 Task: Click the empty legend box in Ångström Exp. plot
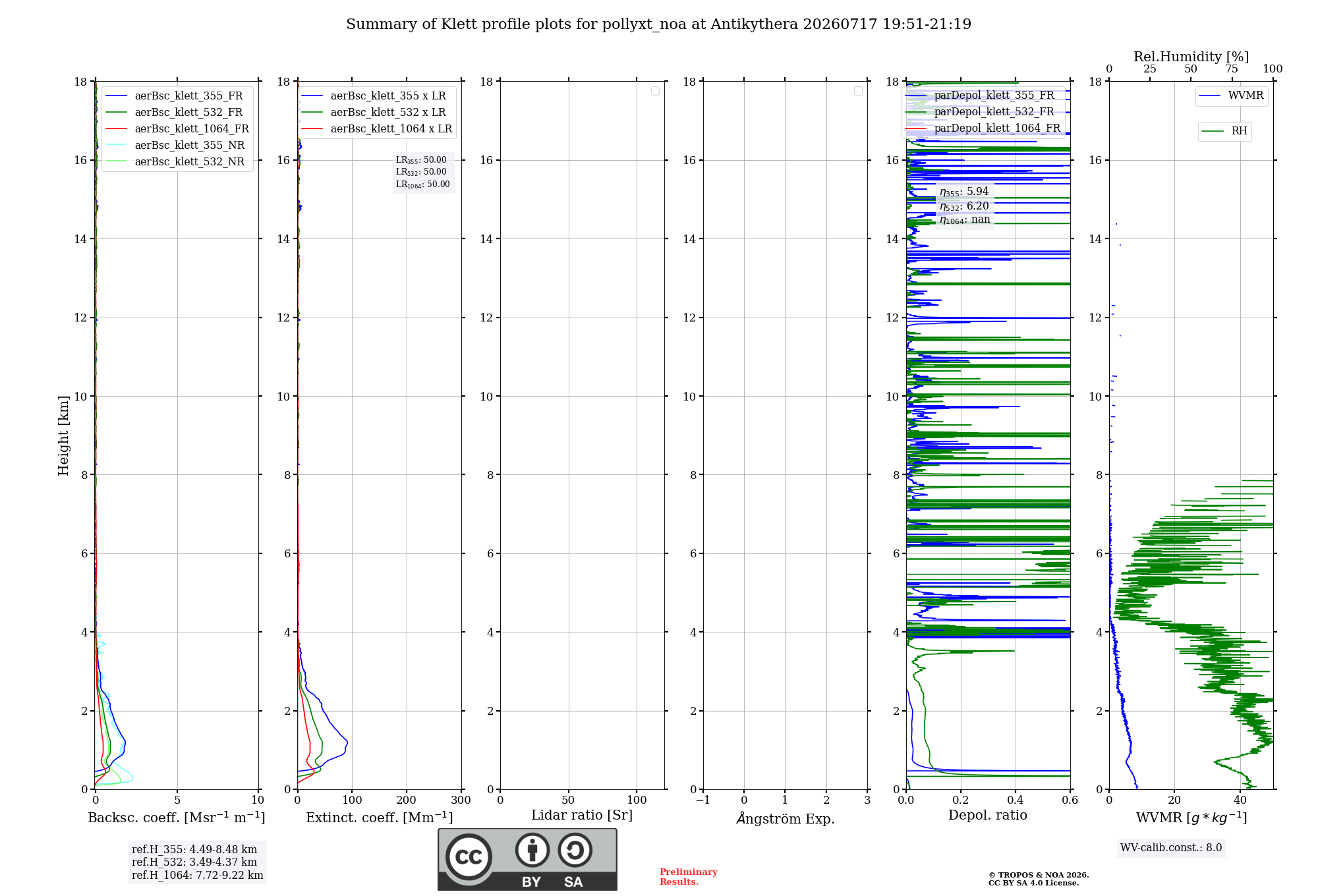coord(858,91)
